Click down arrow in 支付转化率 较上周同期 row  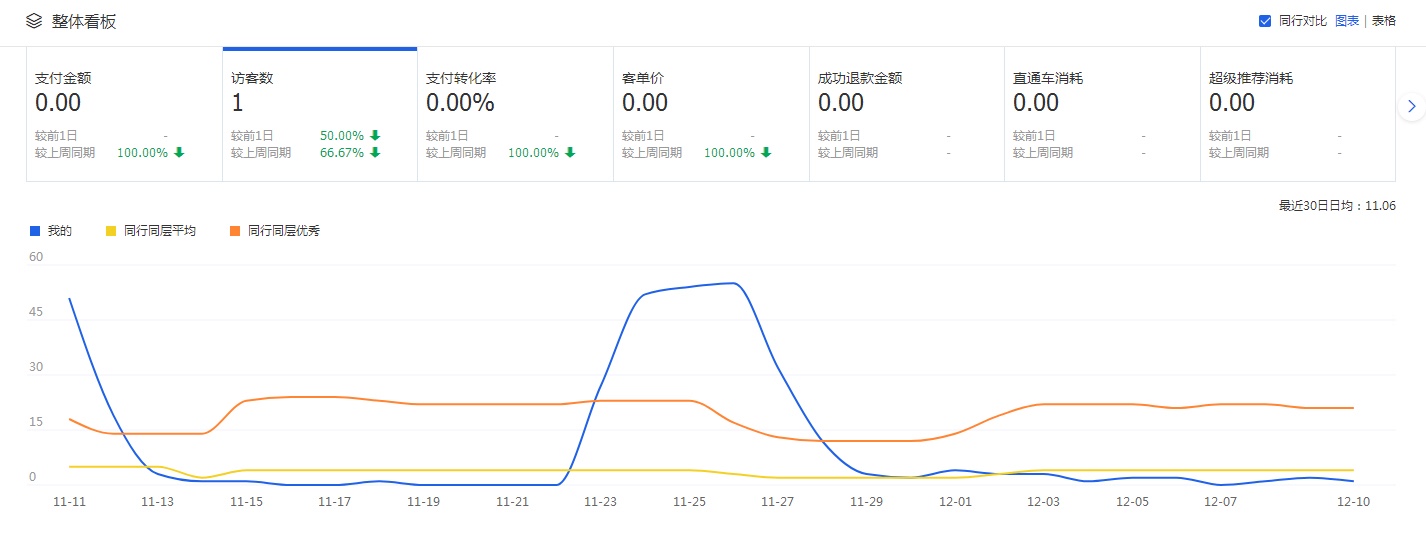(x=570, y=153)
